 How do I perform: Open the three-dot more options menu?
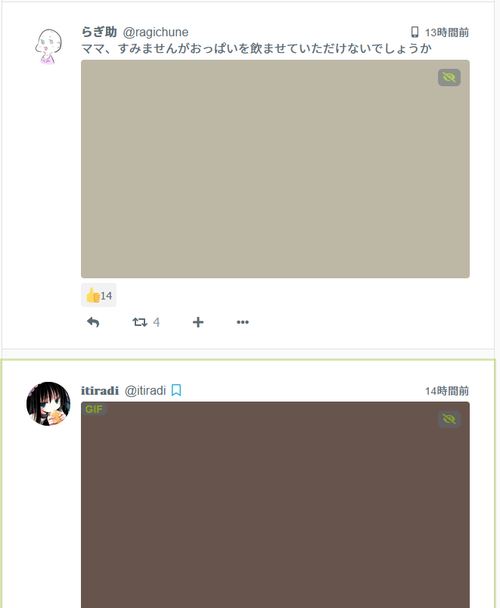tap(243, 322)
